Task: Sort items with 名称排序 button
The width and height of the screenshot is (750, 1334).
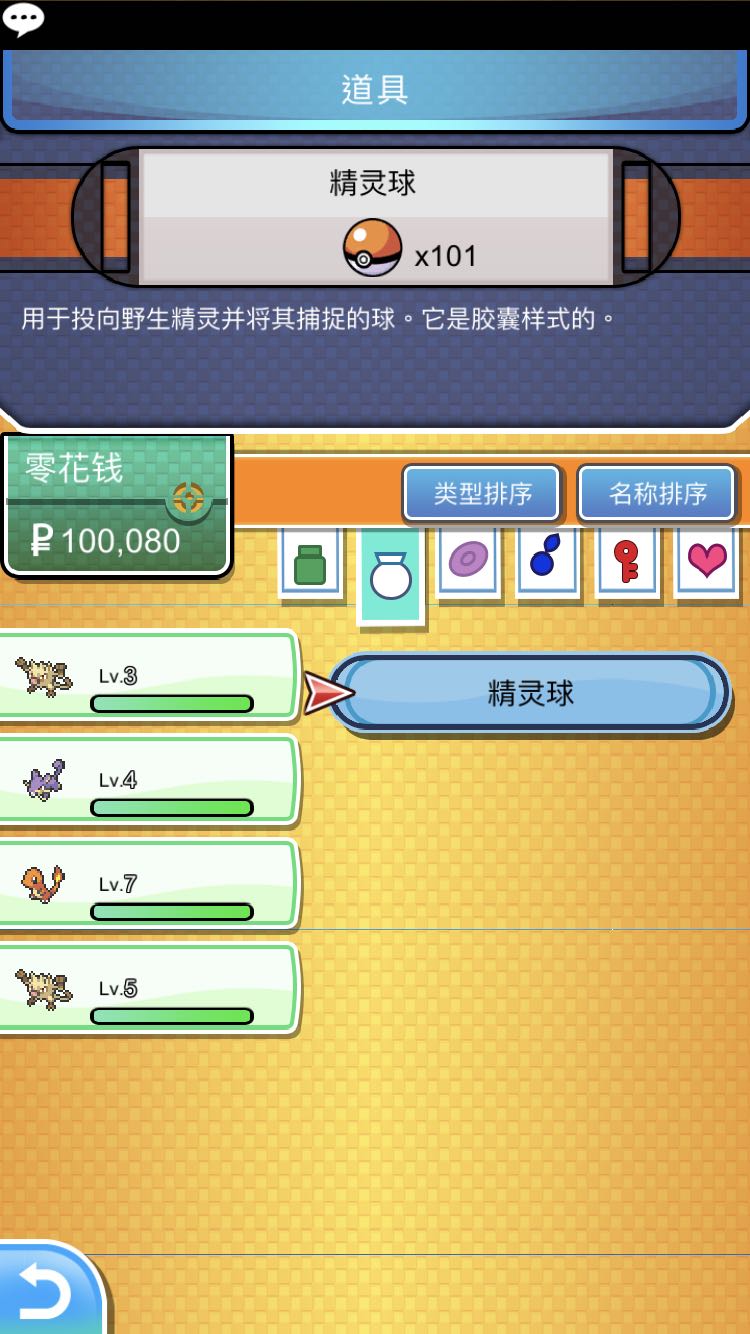Action: coord(657,493)
